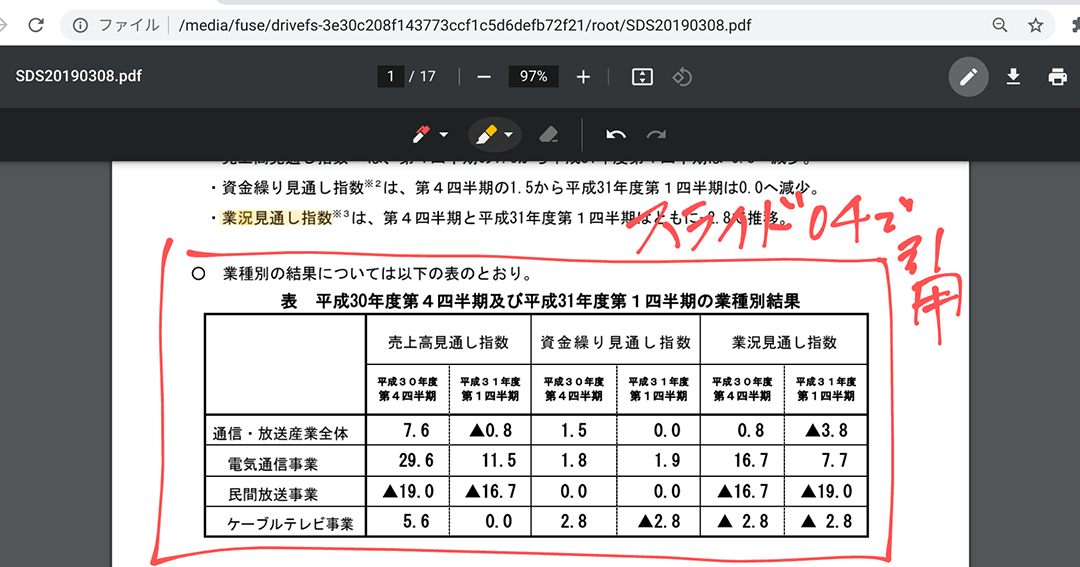Zoom out with the minus button
1080x567 pixels.
[484, 76]
